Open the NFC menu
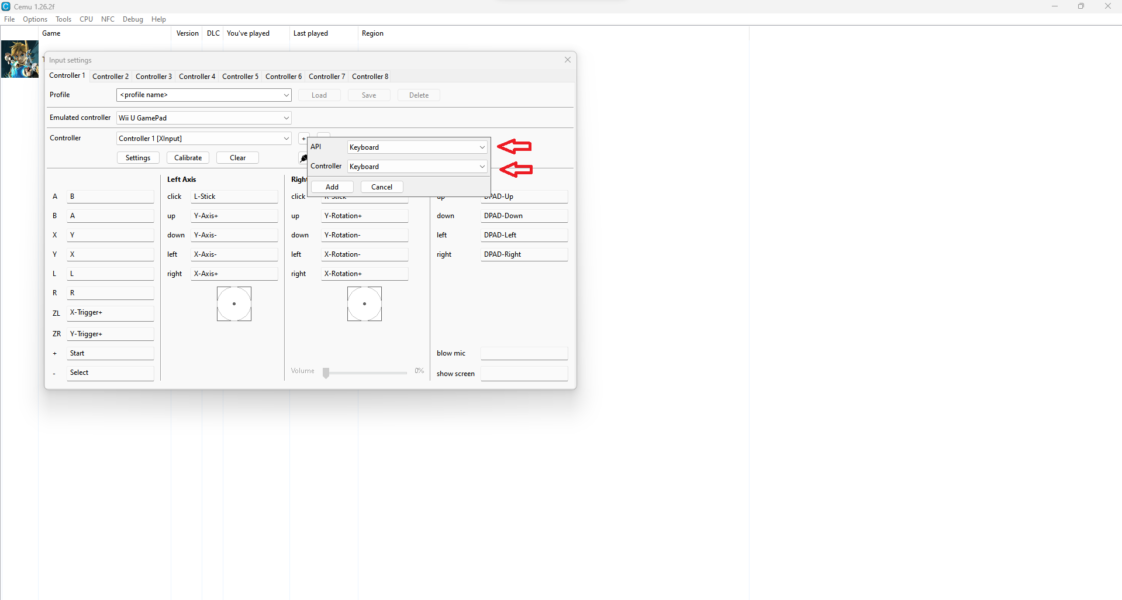The height and width of the screenshot is (600, 1122). click(107, 19)
